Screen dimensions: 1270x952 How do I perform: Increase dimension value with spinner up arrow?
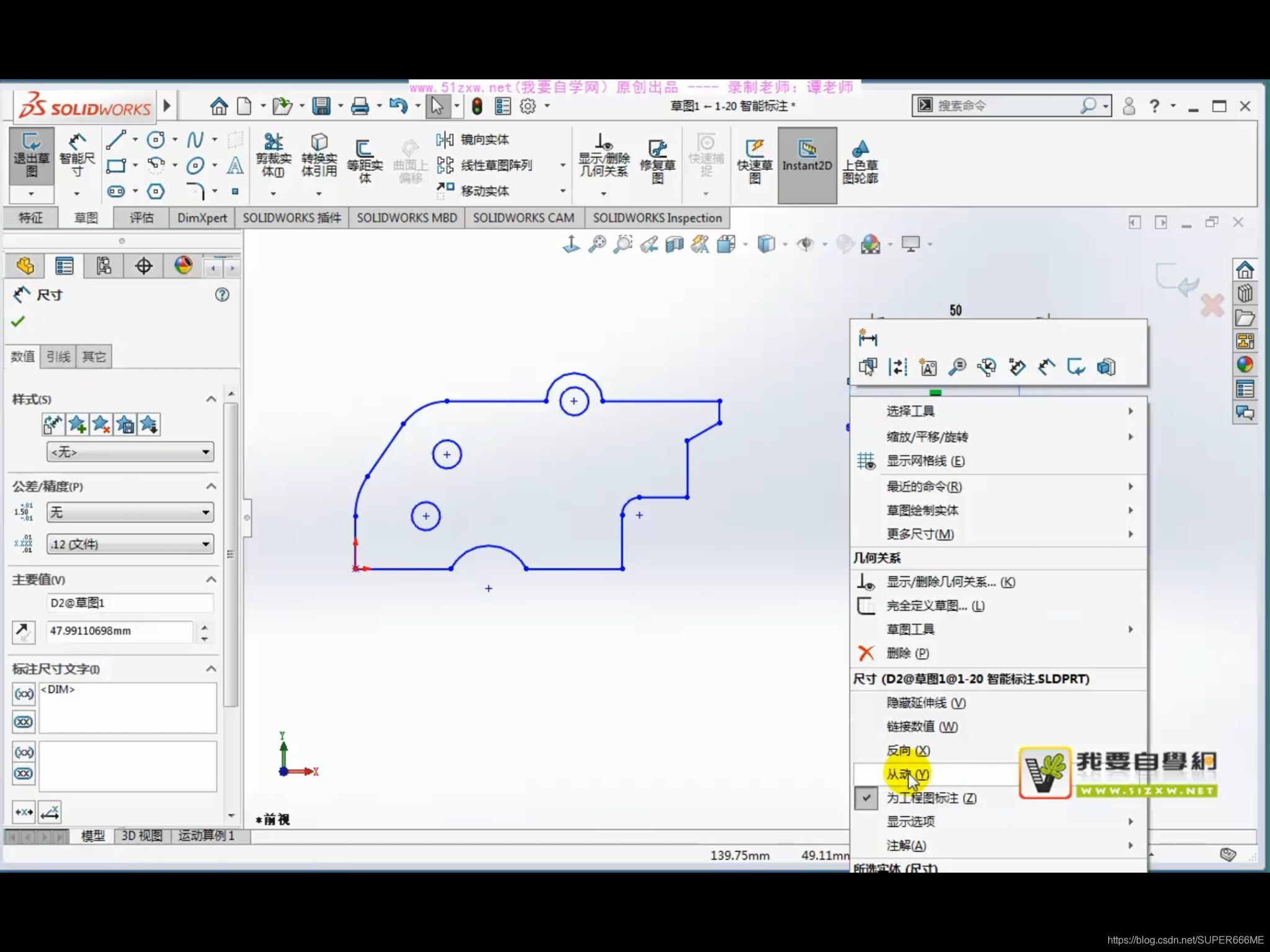click(x=205, y=627)
